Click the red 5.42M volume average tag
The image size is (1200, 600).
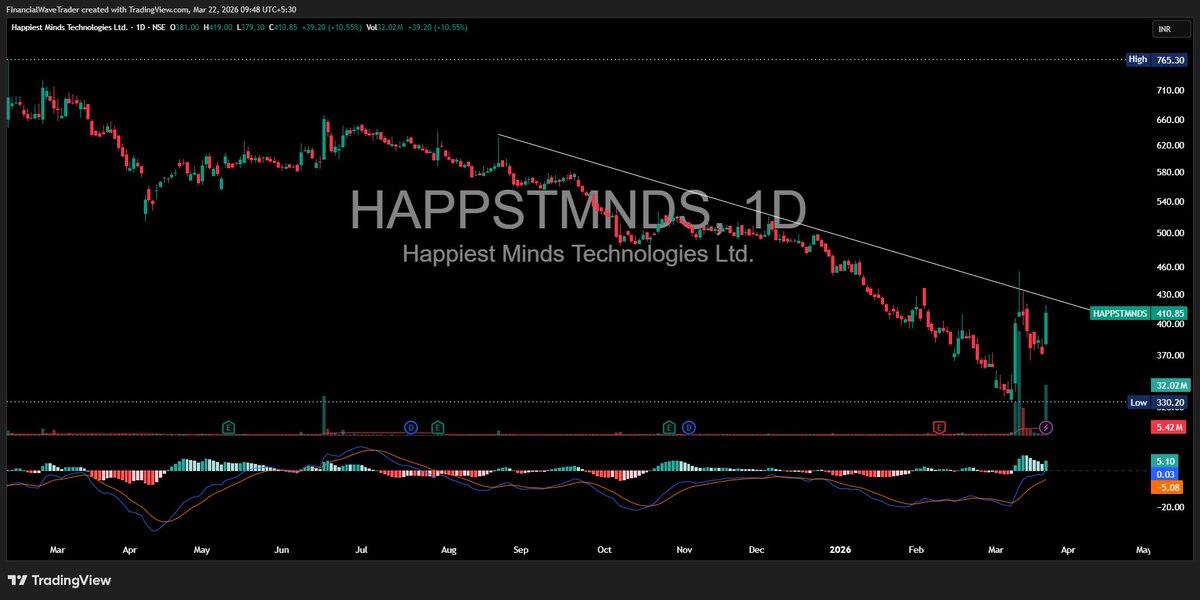[1170, 428]
